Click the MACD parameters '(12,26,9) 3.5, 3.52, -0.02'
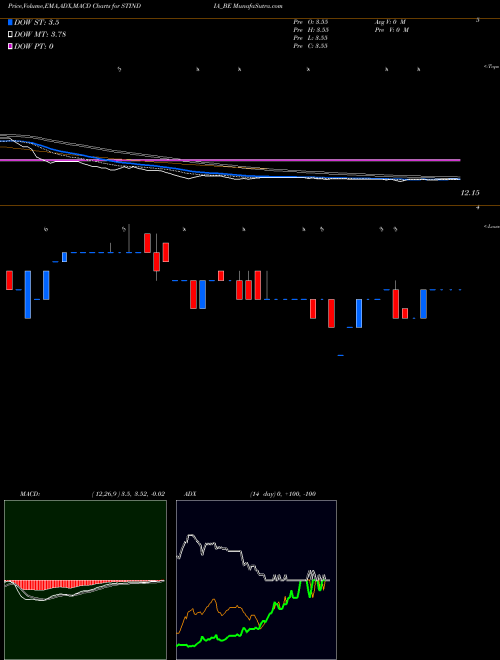This screenshot has height=660, width=500. (x=128, y=494)
